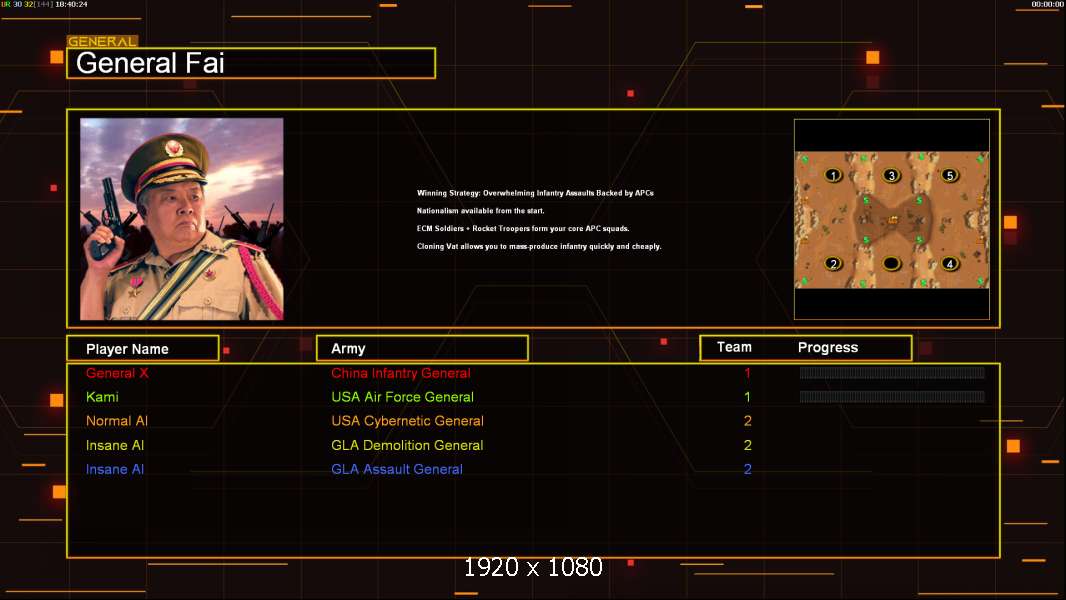Viewport: 1066px width, 600px height.
Task: Click army GLA Assault General
Action: [397, 469]
